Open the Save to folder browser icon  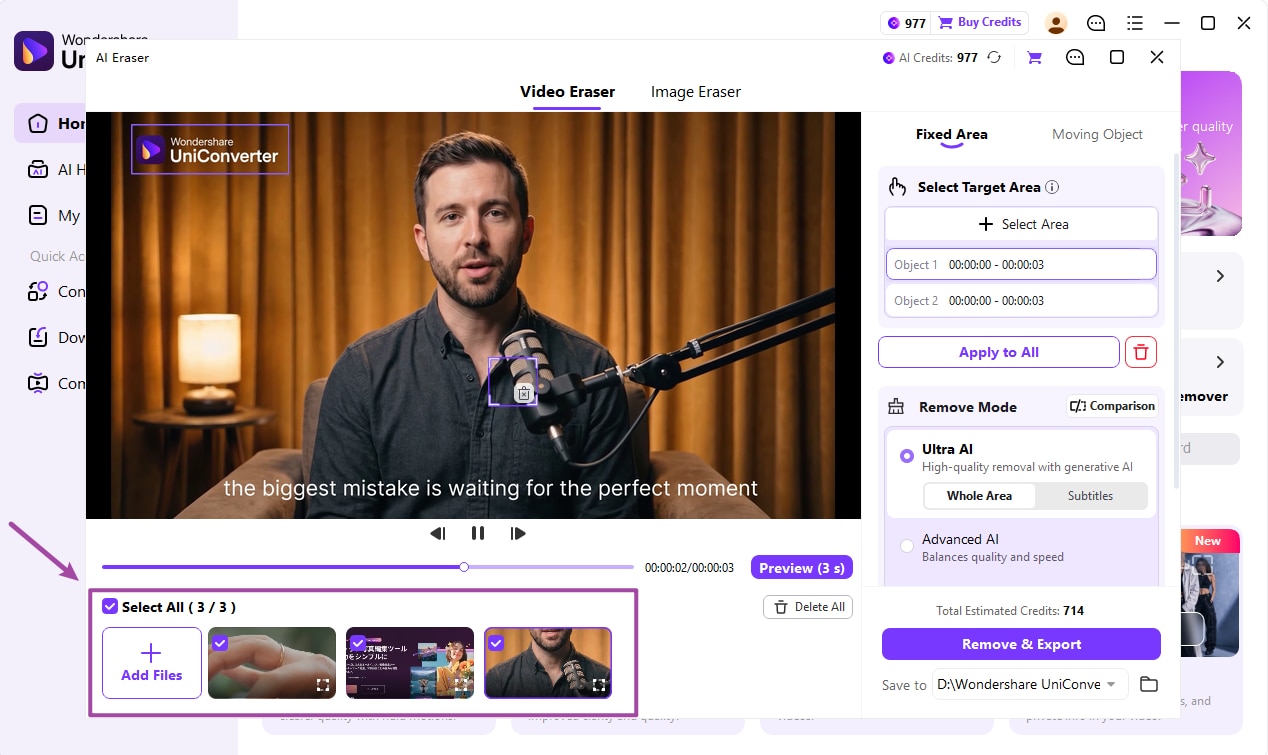tap(1148, 684)
